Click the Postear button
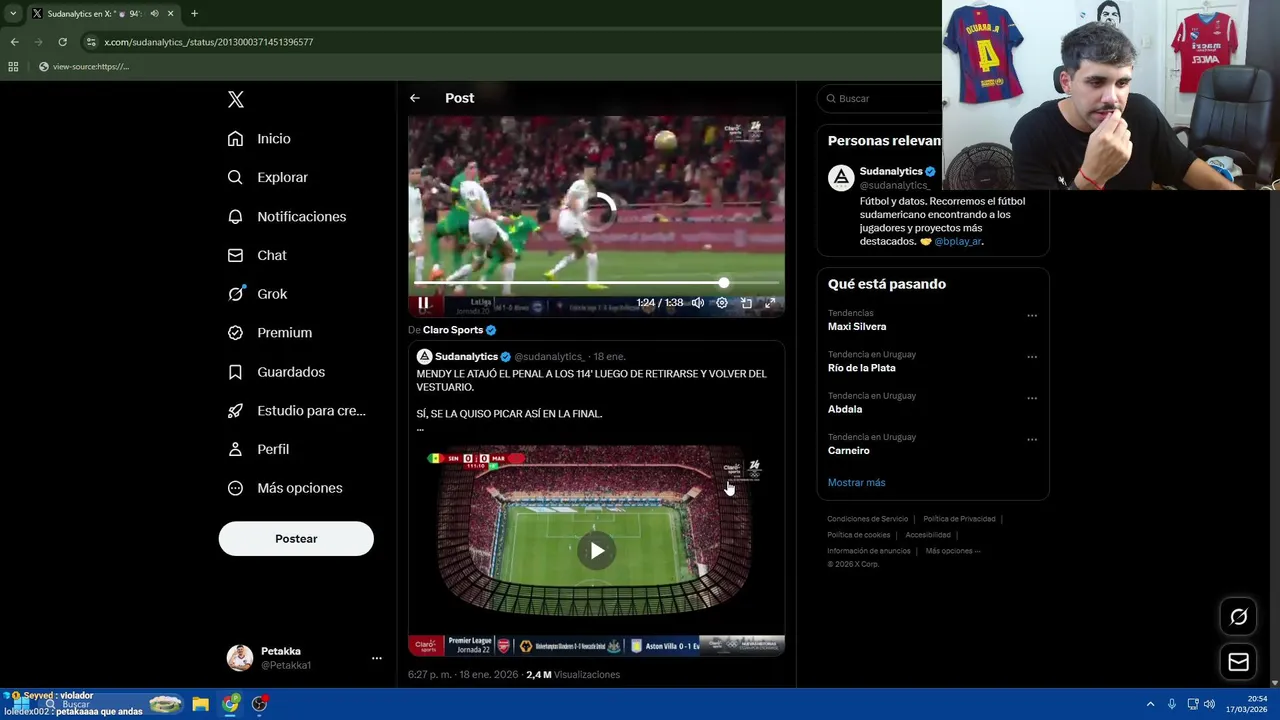Image resolution: width=1280 pixels, height=720 pixels. (296, 539)
